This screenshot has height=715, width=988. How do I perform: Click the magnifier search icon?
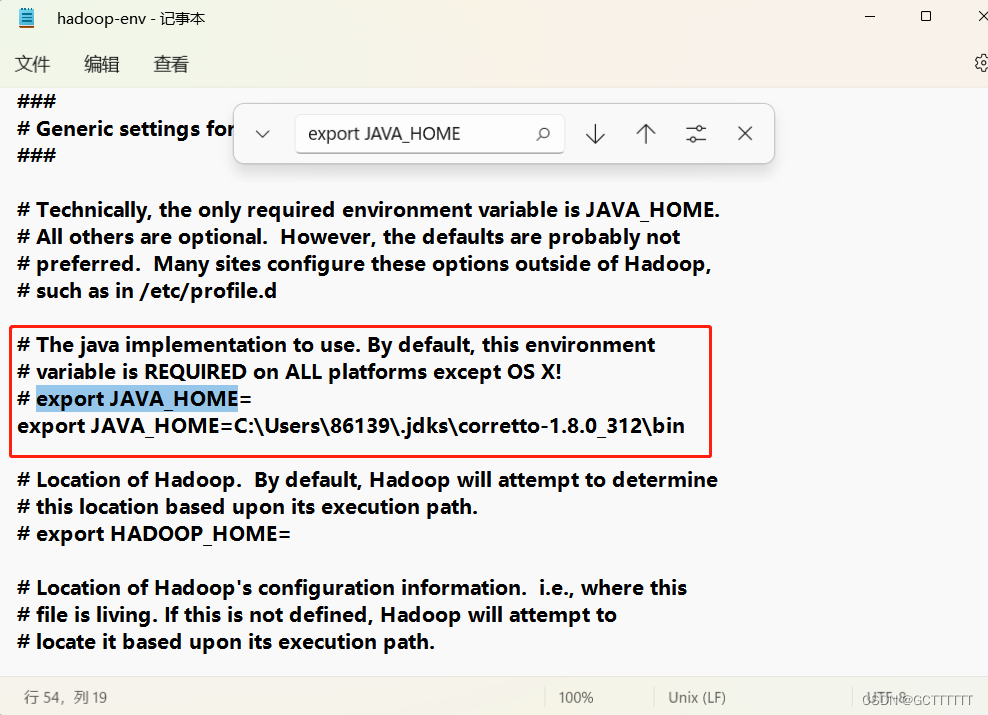tap(543, 134)
